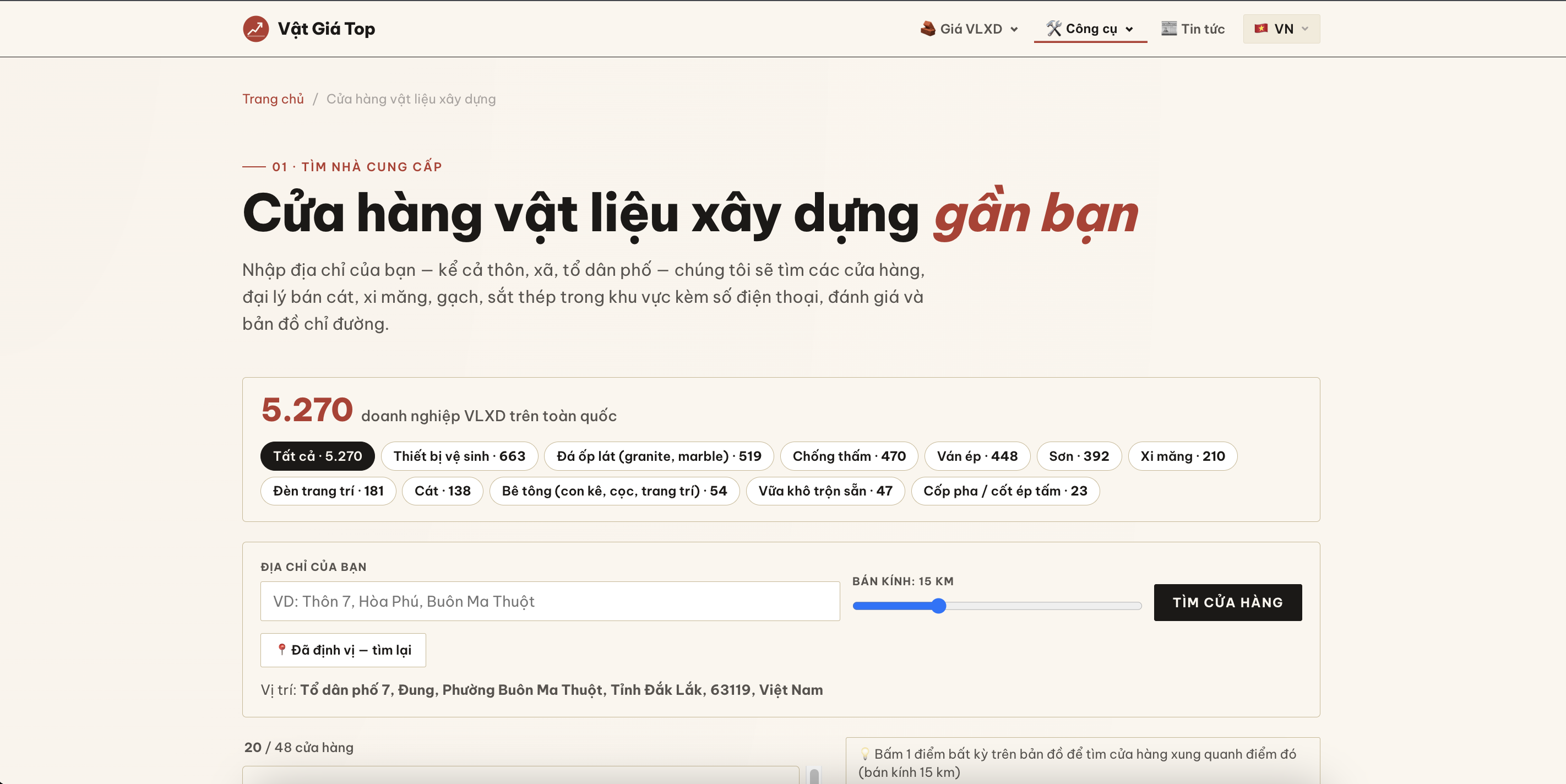Click the Vật Giá Top logo icon

(x=256, y=29)
